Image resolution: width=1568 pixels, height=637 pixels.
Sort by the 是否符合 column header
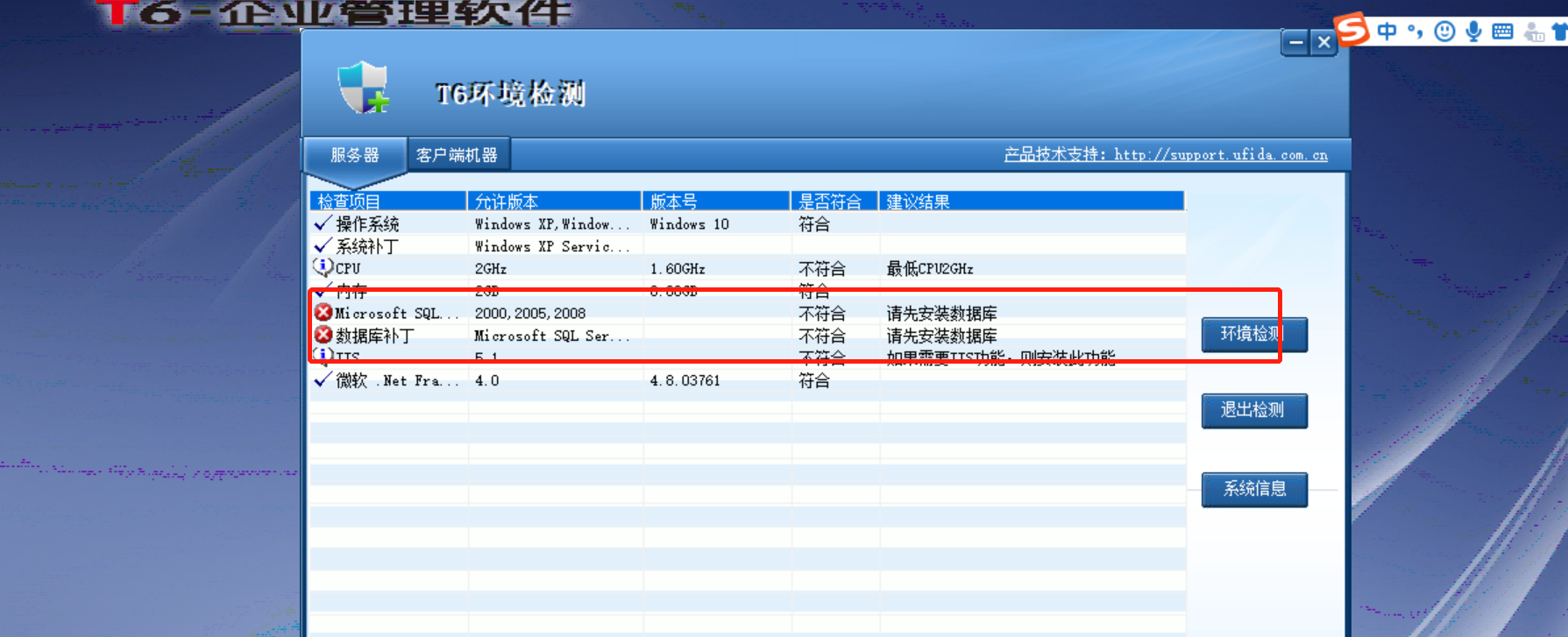pos(834,202)
